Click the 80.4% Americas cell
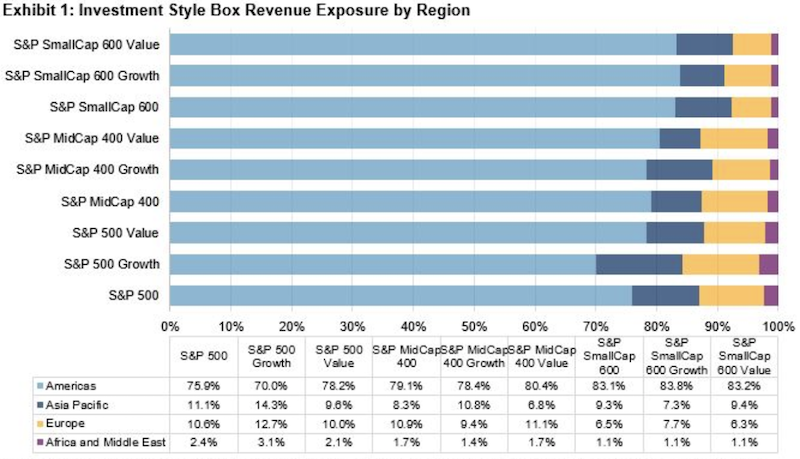The image size is (800, 459). (x=541, y=386)
